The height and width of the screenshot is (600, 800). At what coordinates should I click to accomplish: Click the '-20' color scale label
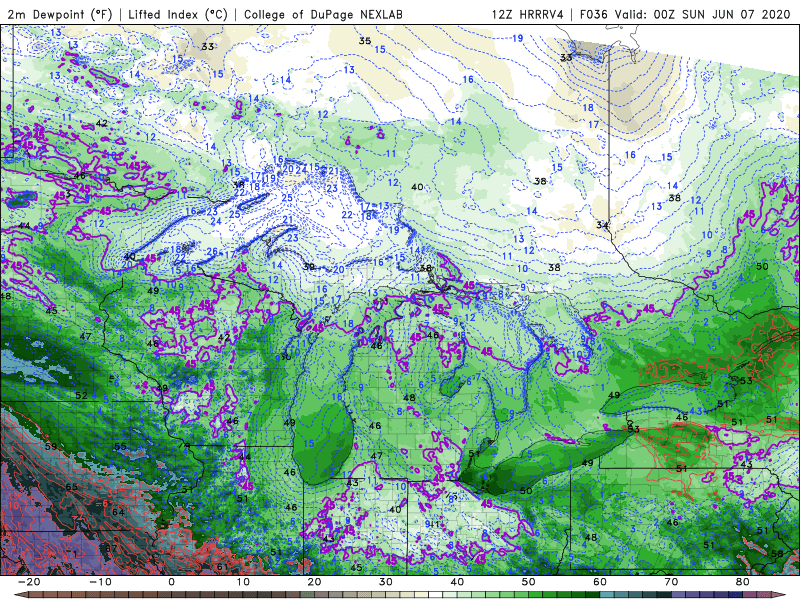point(29,582)
